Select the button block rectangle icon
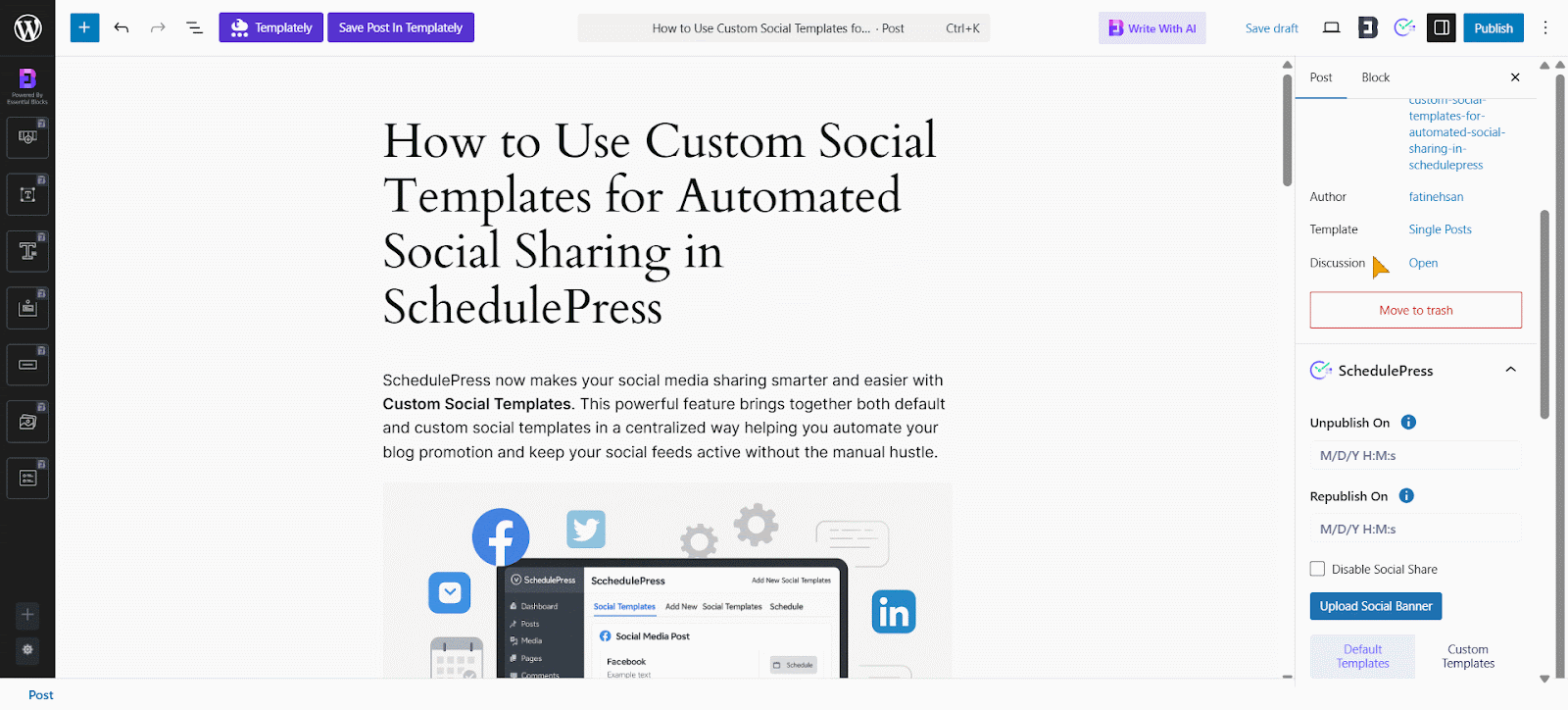The height and width of the screenshot is (710, 1568). point(27,365)
